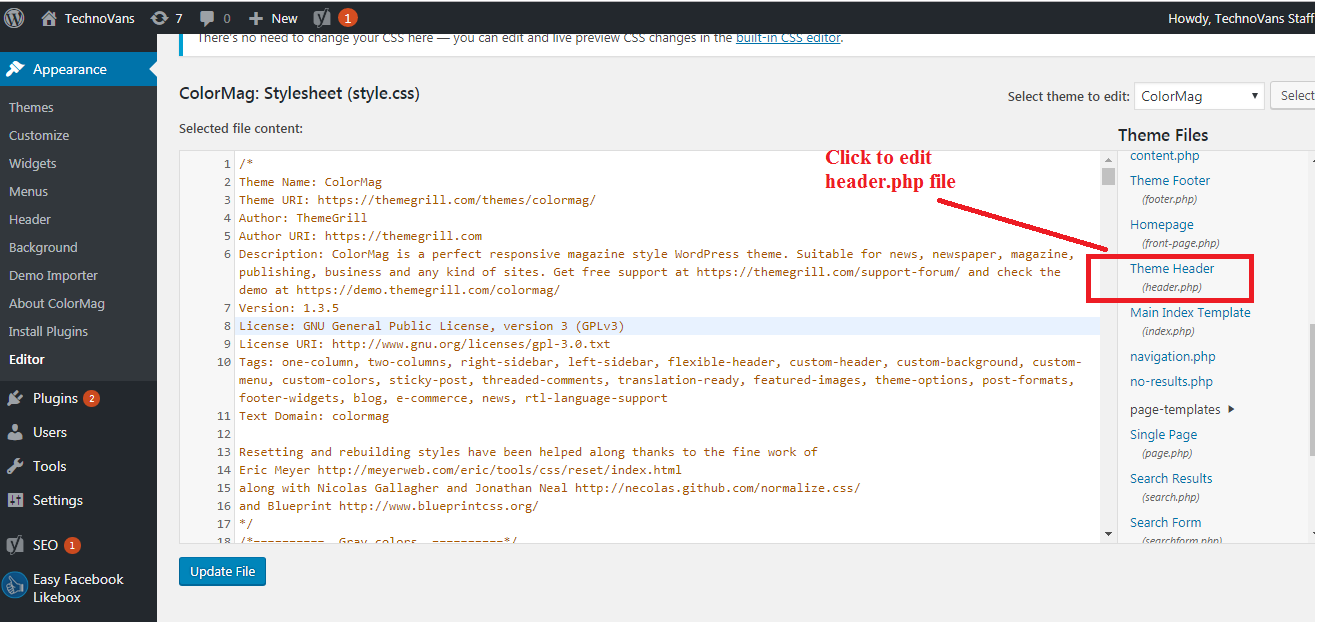Image resolution: width=1318 pixels, height=622 pixels.
Task: Open the Header submenu item
Action: point(30,219)
